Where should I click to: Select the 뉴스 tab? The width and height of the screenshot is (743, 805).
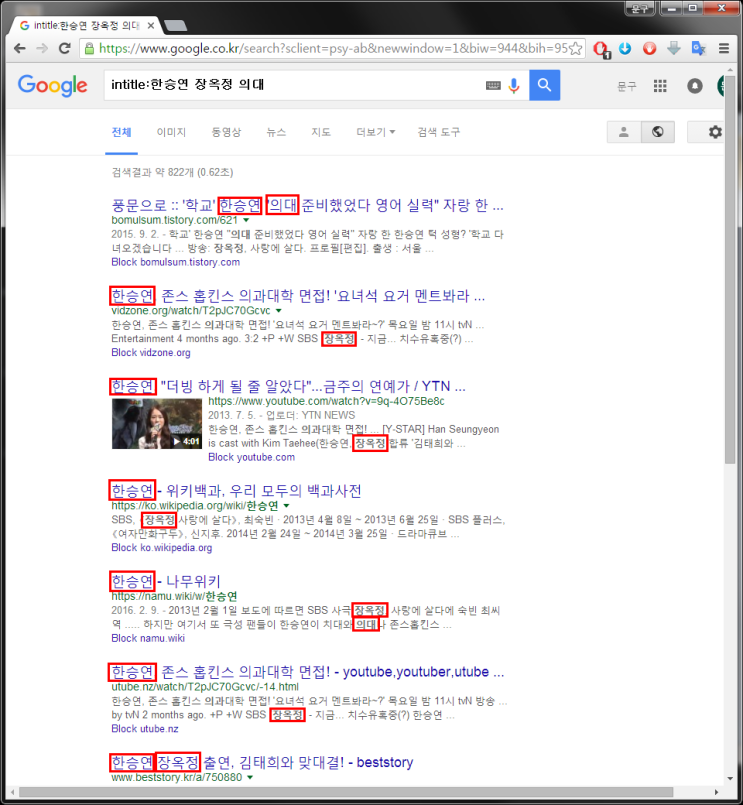[276, 132]
